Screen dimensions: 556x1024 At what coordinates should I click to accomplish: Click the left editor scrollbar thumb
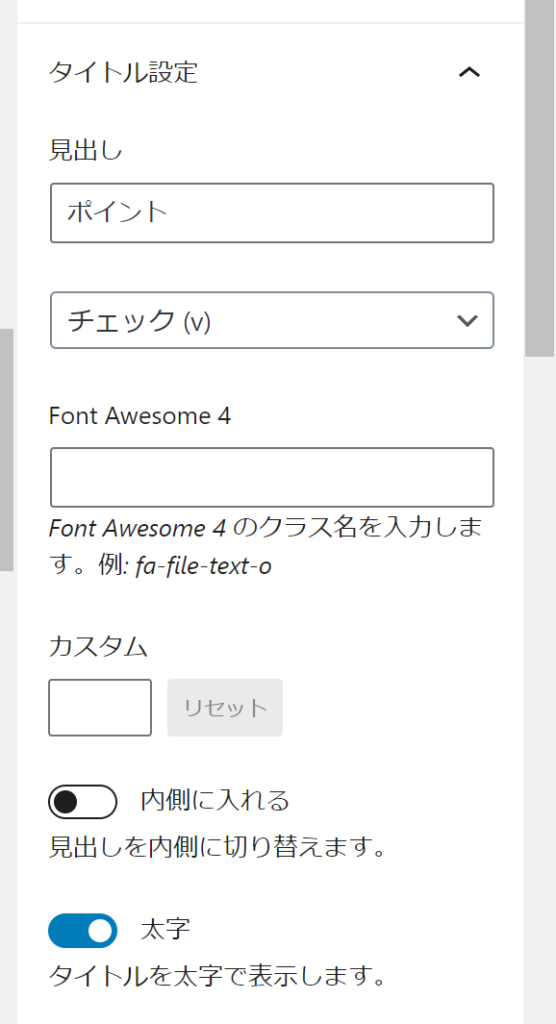(7, 450)
